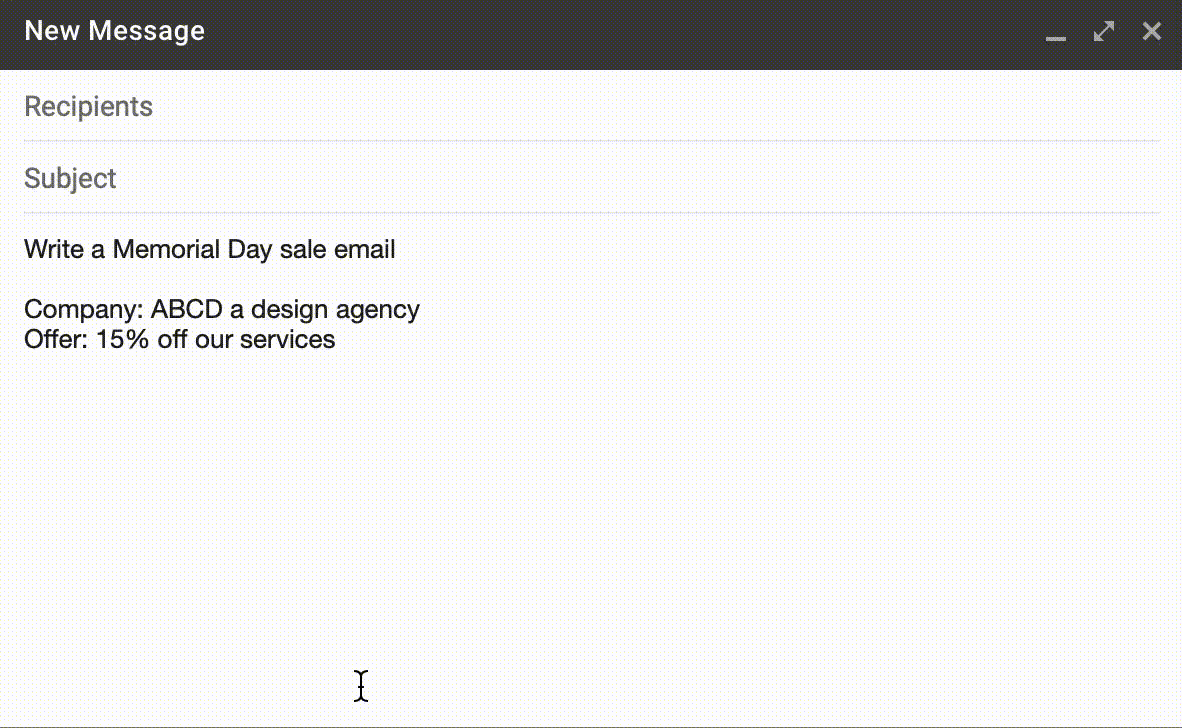Click the X icon to discard draft
The image size is (1182, 728).
pyautogui.click(x=1151, y=31)
